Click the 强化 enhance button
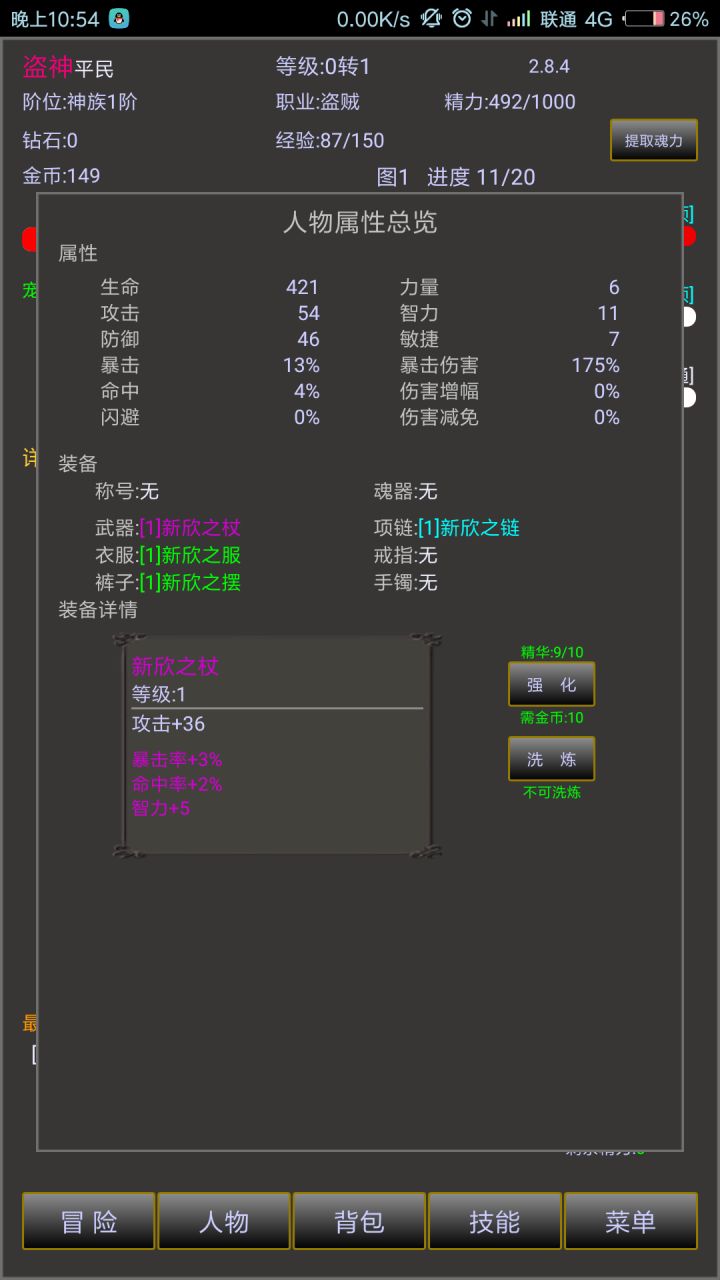The image size is (720, 1280). (552, 684)
